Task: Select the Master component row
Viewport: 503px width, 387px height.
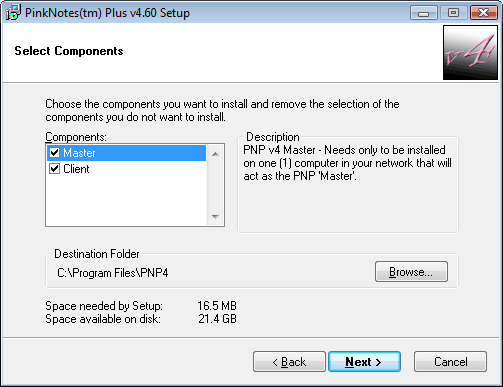Action: click(x=126, y=153)
